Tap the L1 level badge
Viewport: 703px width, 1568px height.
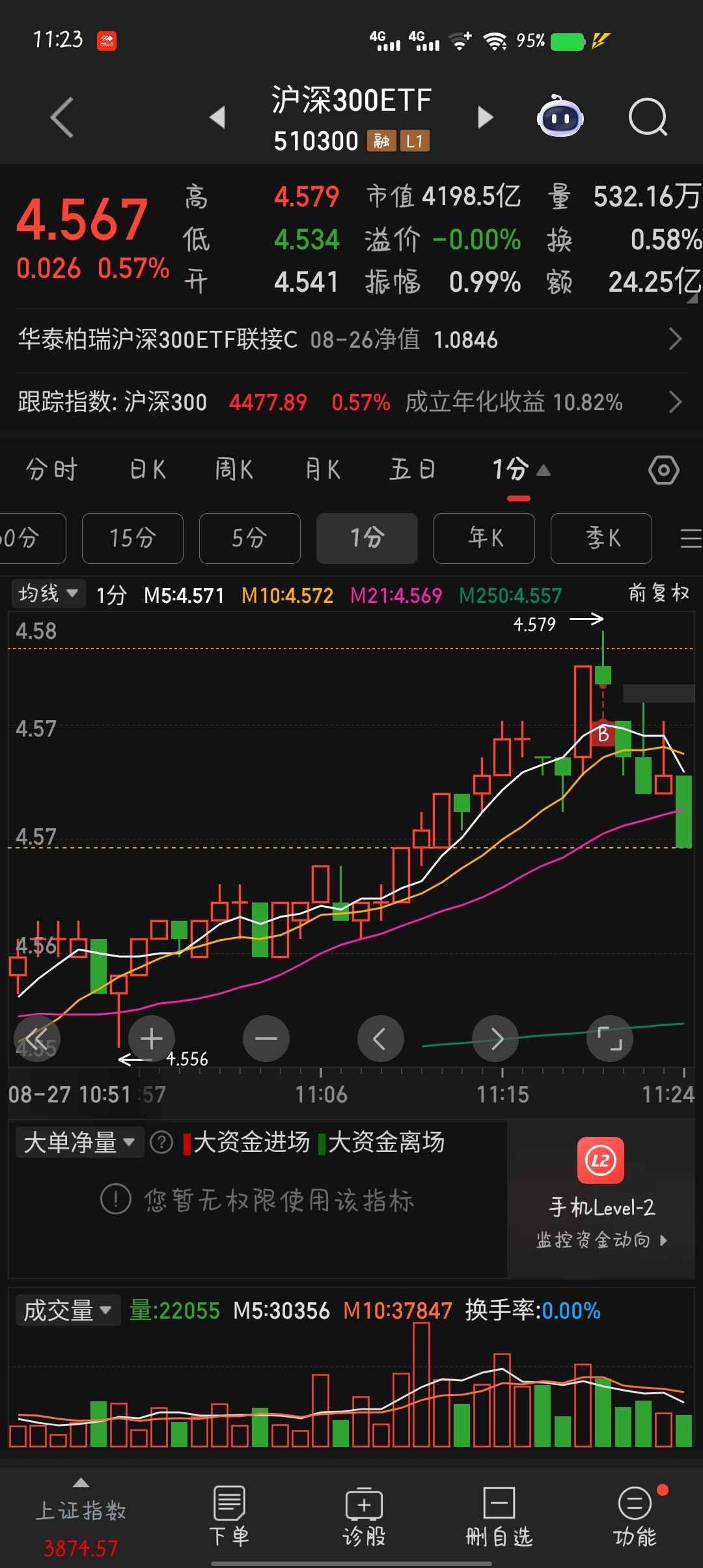pos(415,141)
